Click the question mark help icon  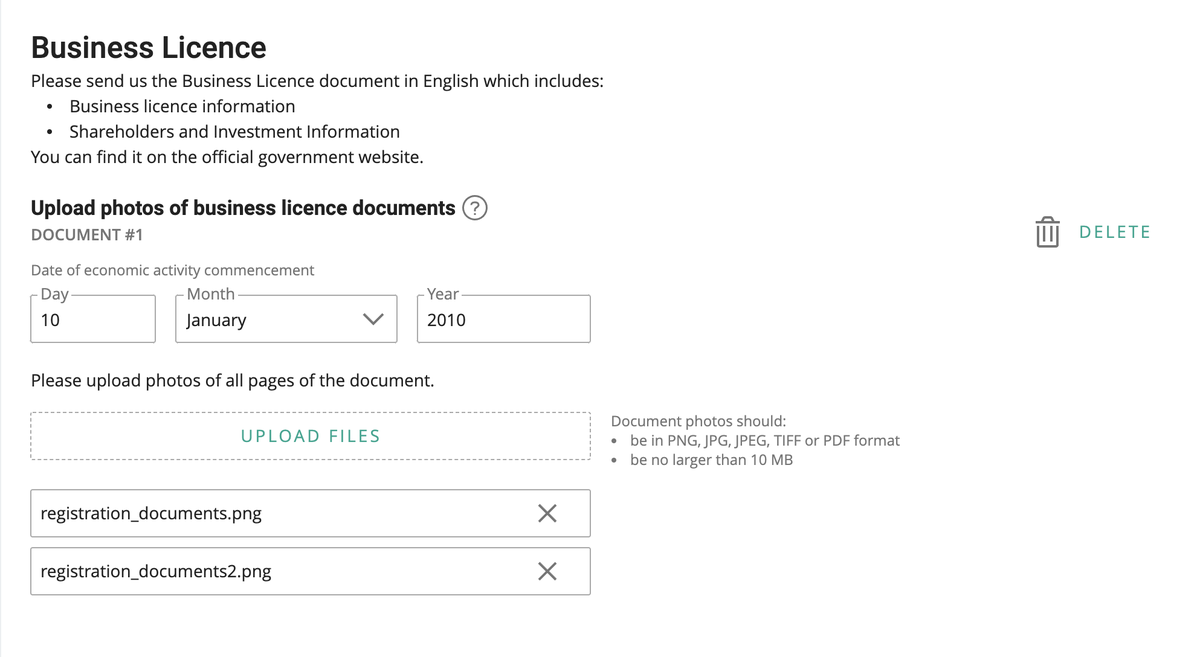475,208
